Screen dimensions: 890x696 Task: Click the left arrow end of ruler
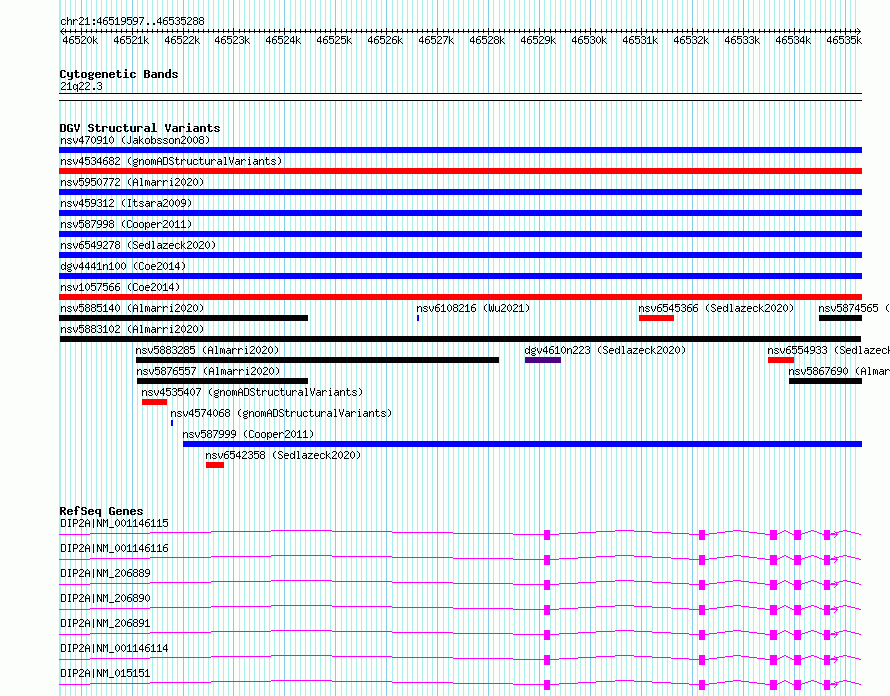(62, 31)
